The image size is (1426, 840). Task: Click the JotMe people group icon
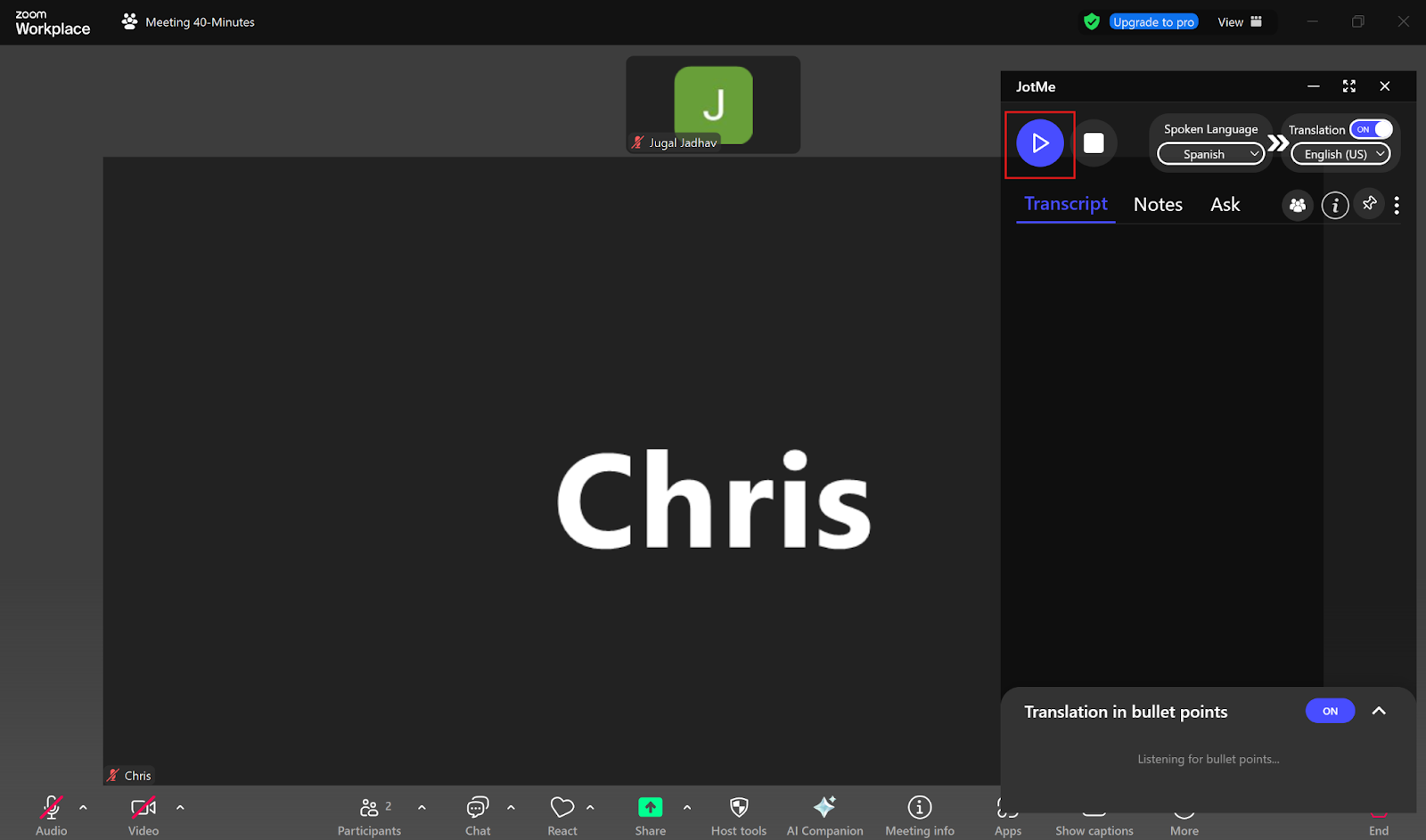[1298, 206]
